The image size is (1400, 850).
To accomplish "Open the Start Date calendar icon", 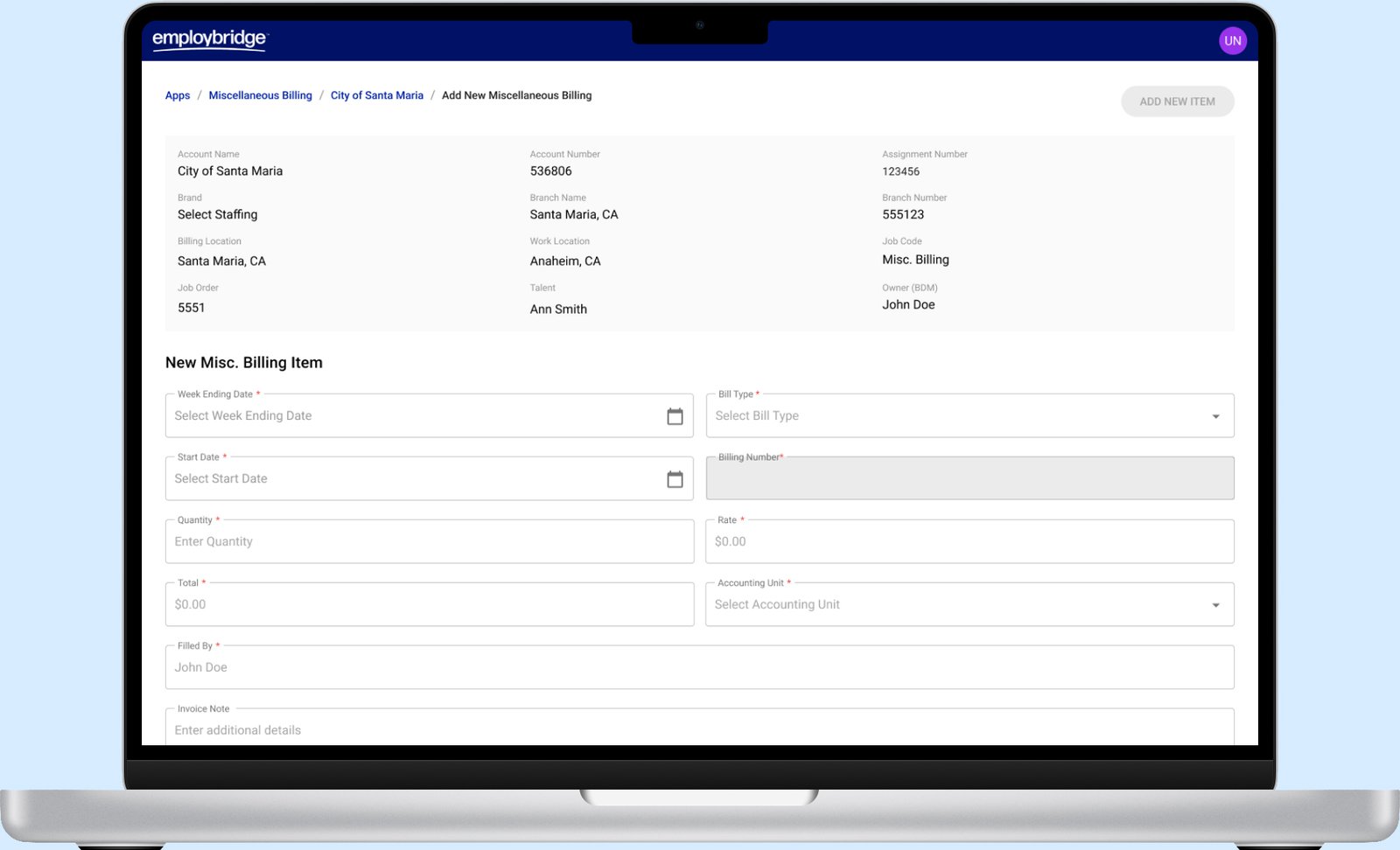I will tap(675, 479).
